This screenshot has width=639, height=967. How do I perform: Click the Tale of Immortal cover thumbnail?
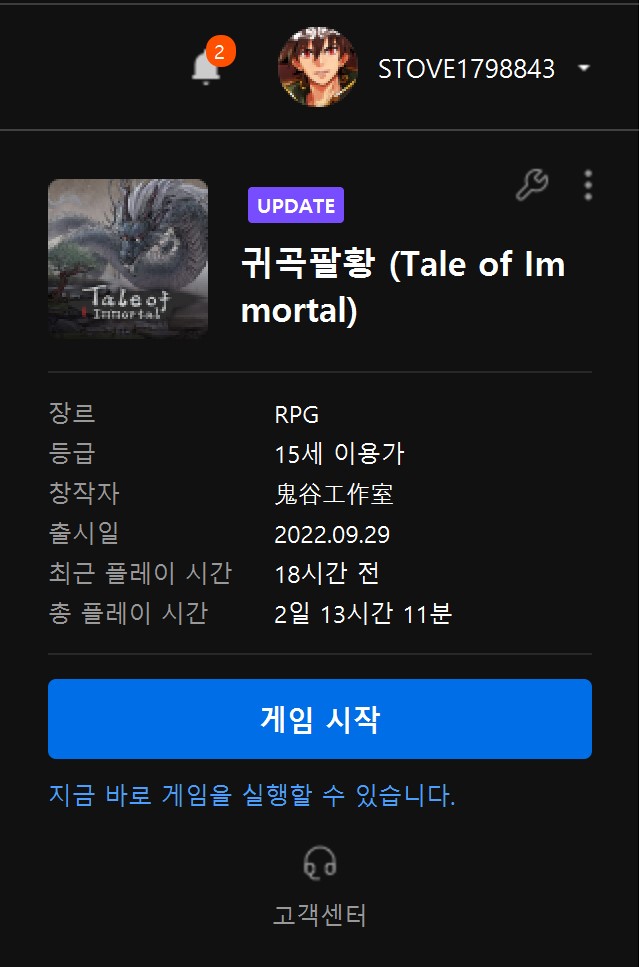tap(128, 258)
